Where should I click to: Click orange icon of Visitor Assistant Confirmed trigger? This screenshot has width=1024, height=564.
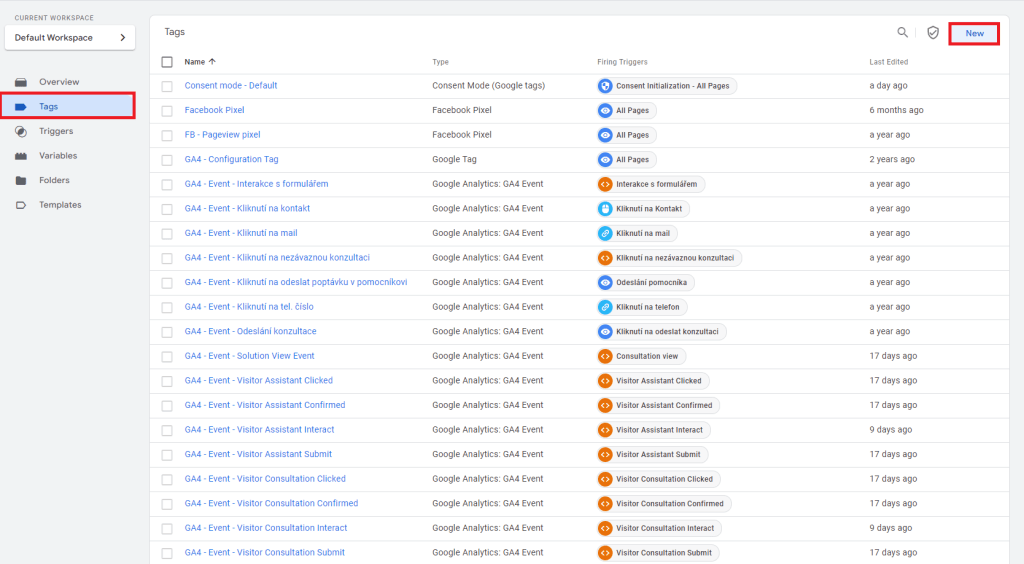(605, 405)
